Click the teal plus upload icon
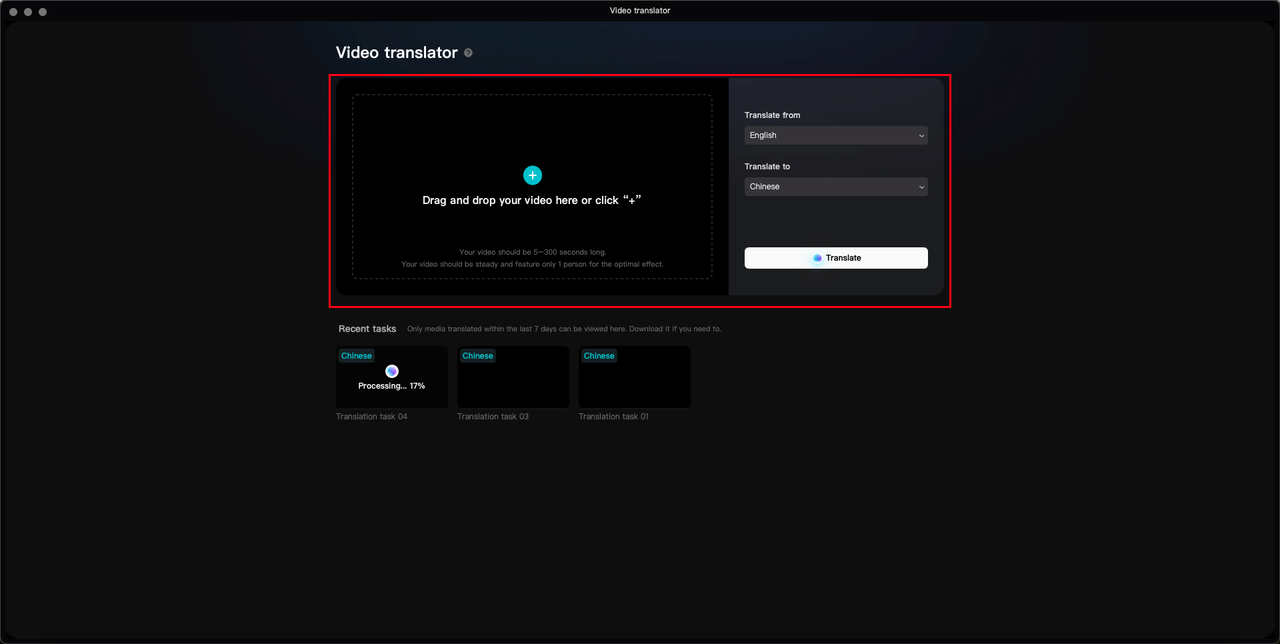Image resolution: width=1280 pixels, height=644 pixels. coord(532,175)
